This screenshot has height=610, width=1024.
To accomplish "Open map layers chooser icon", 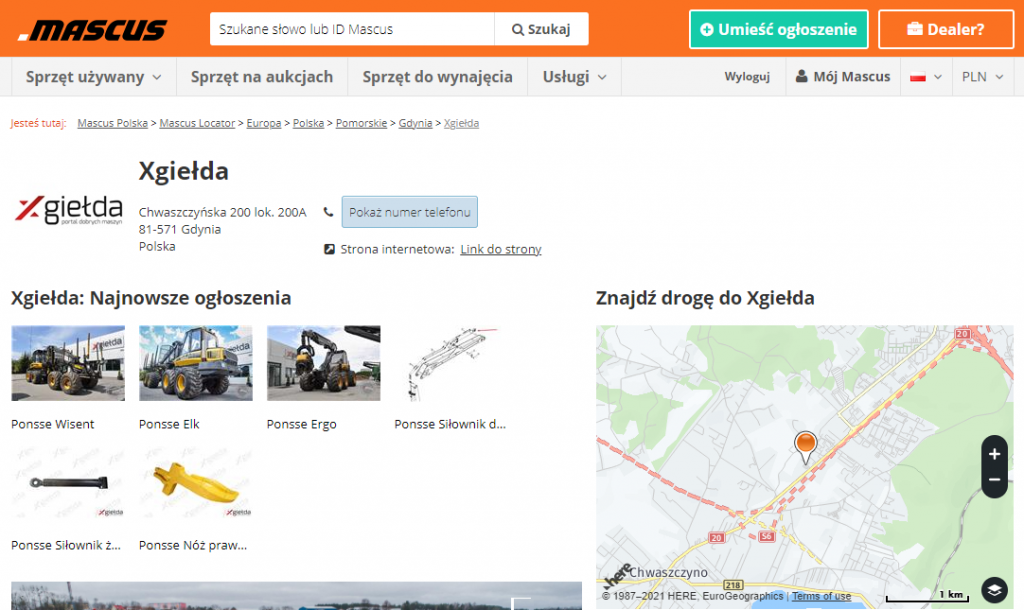I will point(994,590).
